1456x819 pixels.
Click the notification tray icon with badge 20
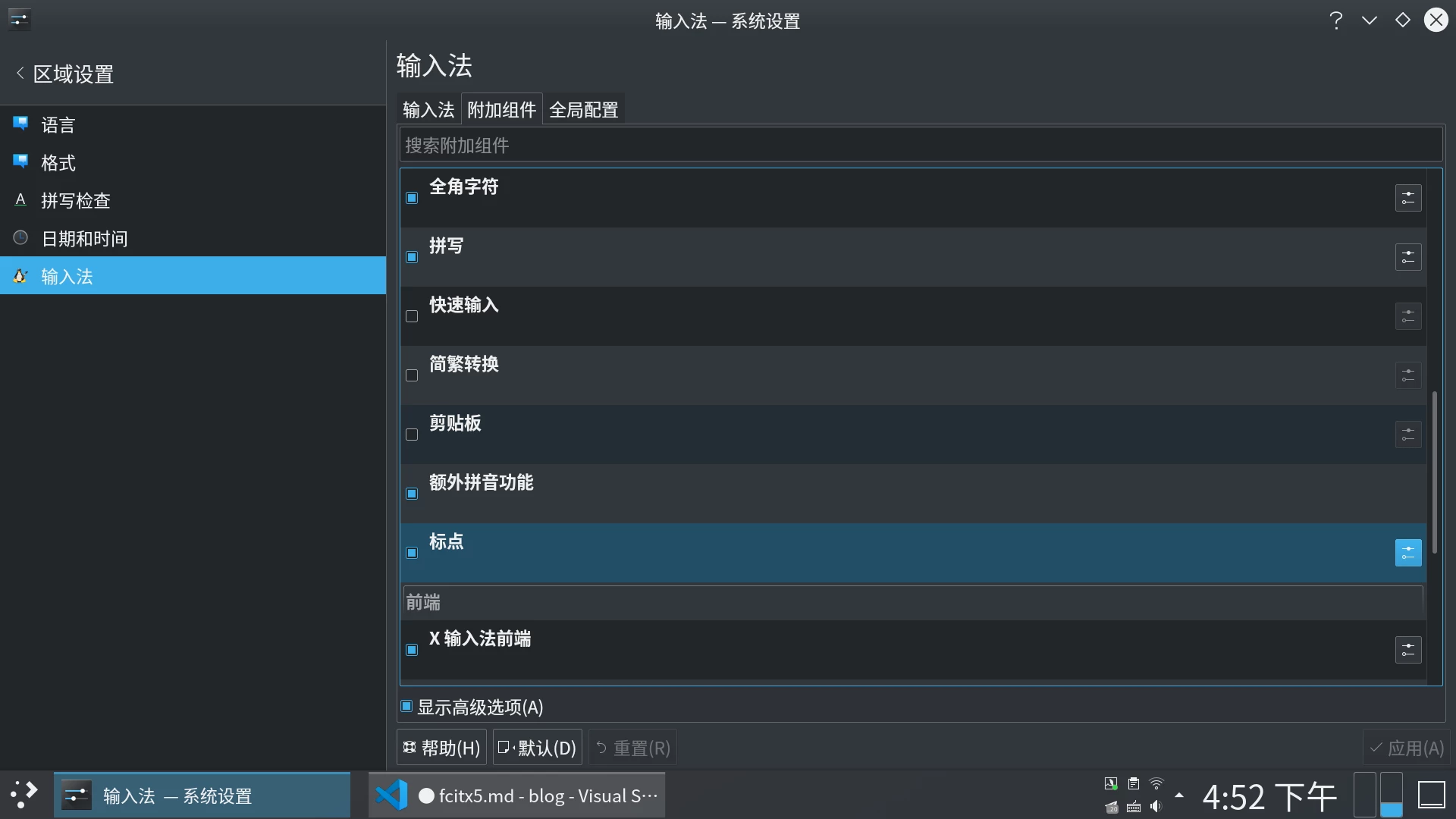tap(1111, 807)
